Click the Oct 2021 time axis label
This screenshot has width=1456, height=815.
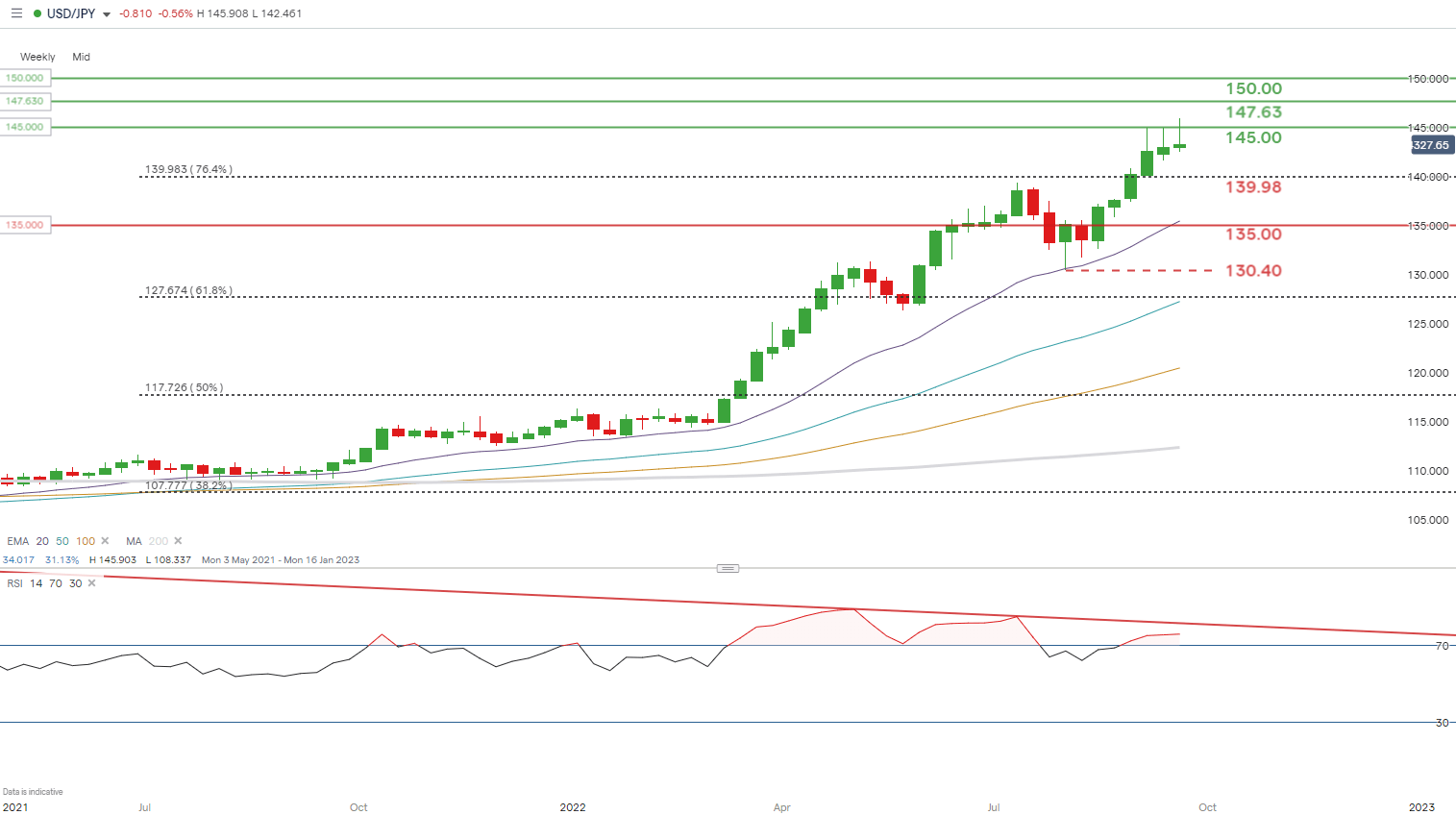(x=358, y=807)
